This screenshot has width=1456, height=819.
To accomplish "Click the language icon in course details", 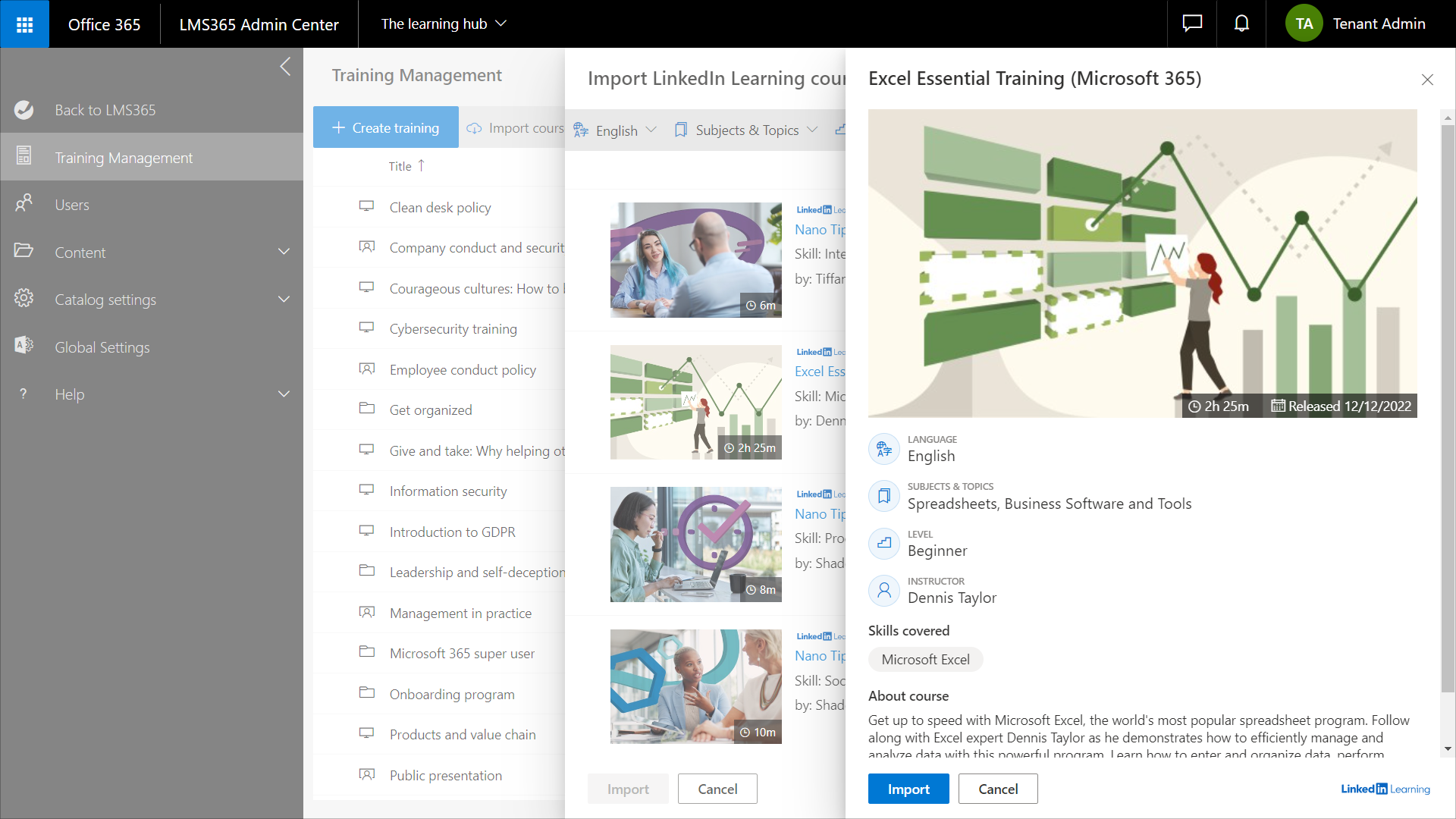I will coord(884,450).
